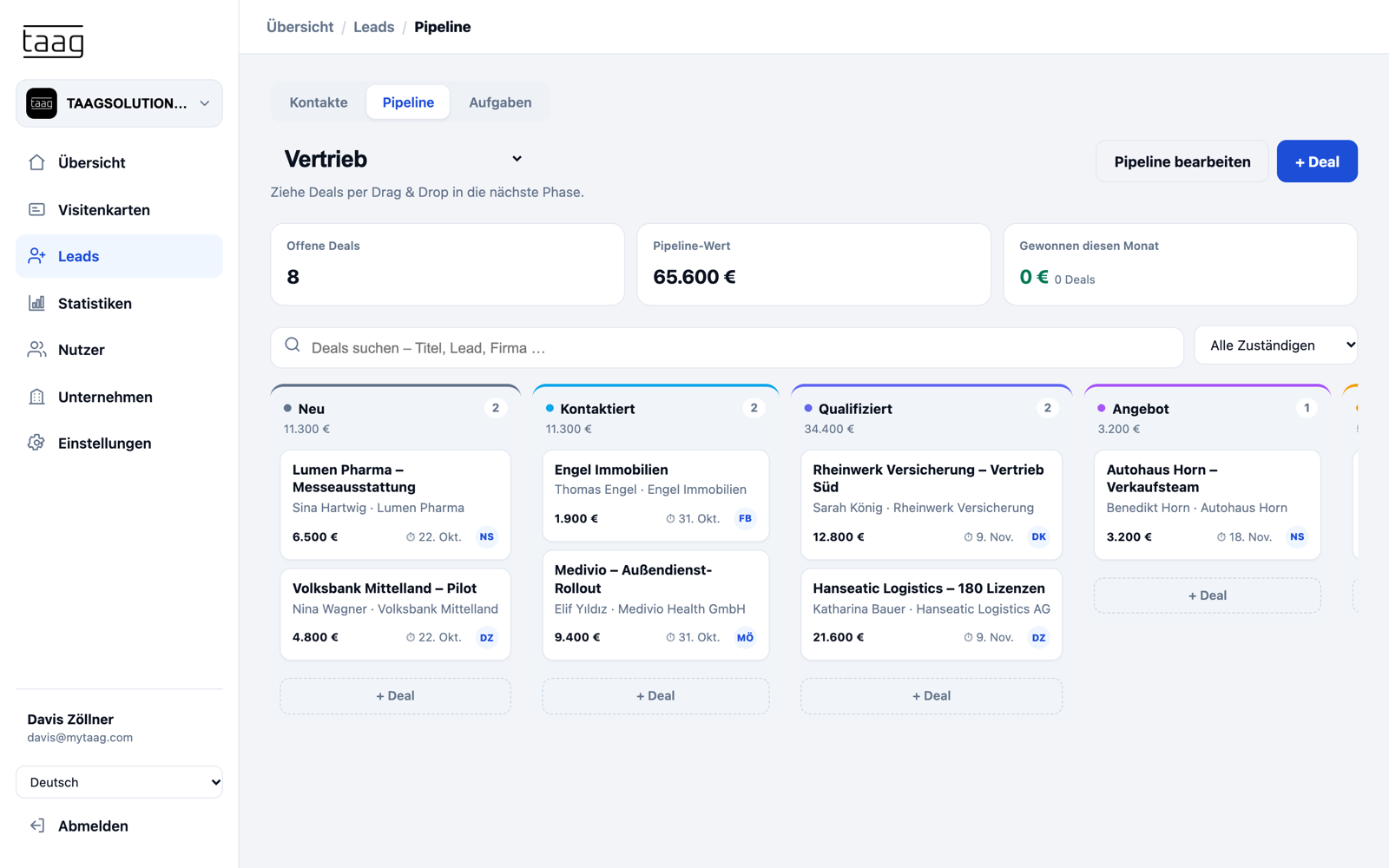Image resolution: width=1389 pixels, height=868 pixels.
Task: Click the Leads person-plus icon
Action: point(36,256)
